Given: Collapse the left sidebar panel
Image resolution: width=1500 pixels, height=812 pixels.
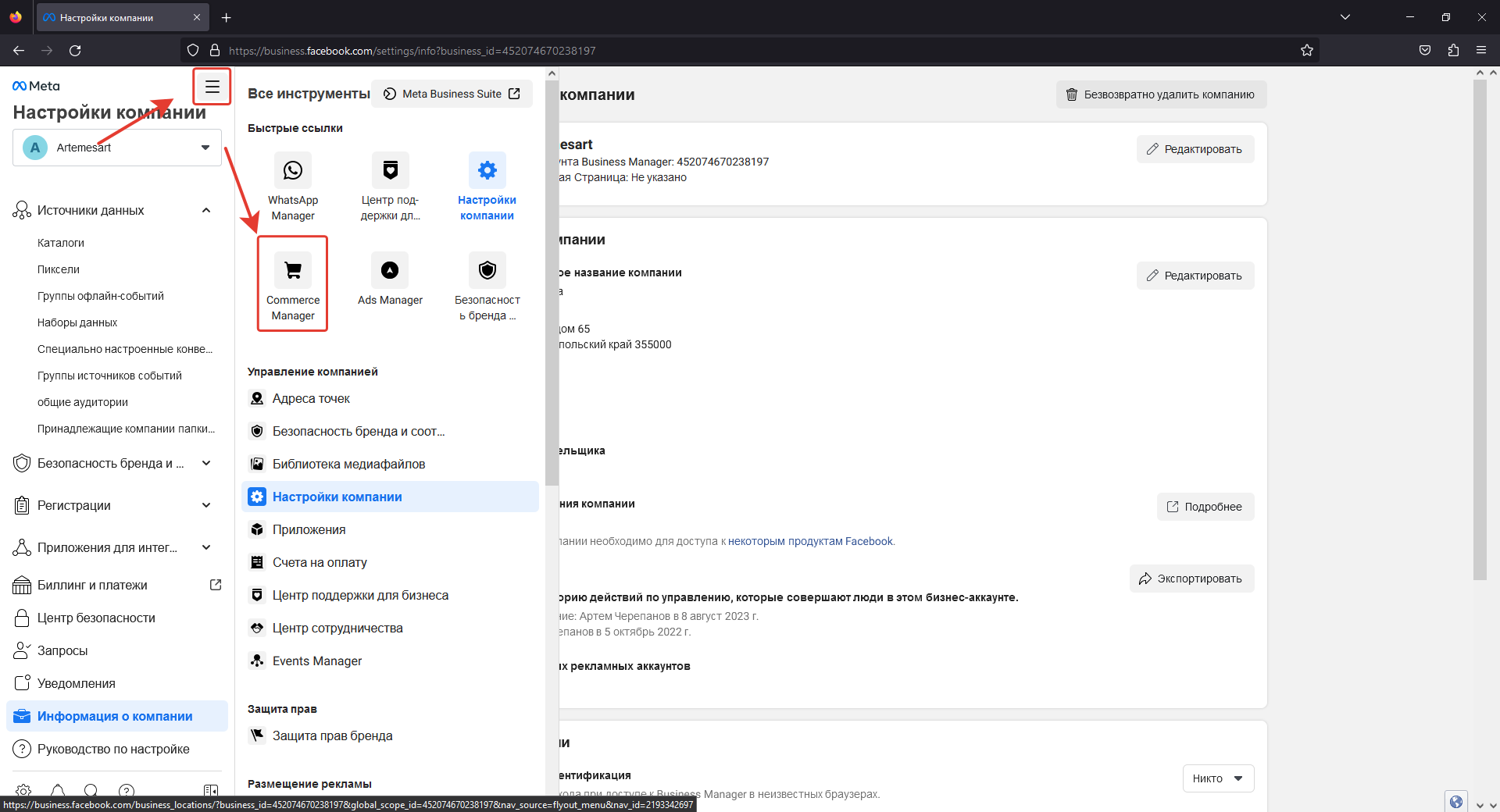Looking at the screenshot, I should point(210,790).
